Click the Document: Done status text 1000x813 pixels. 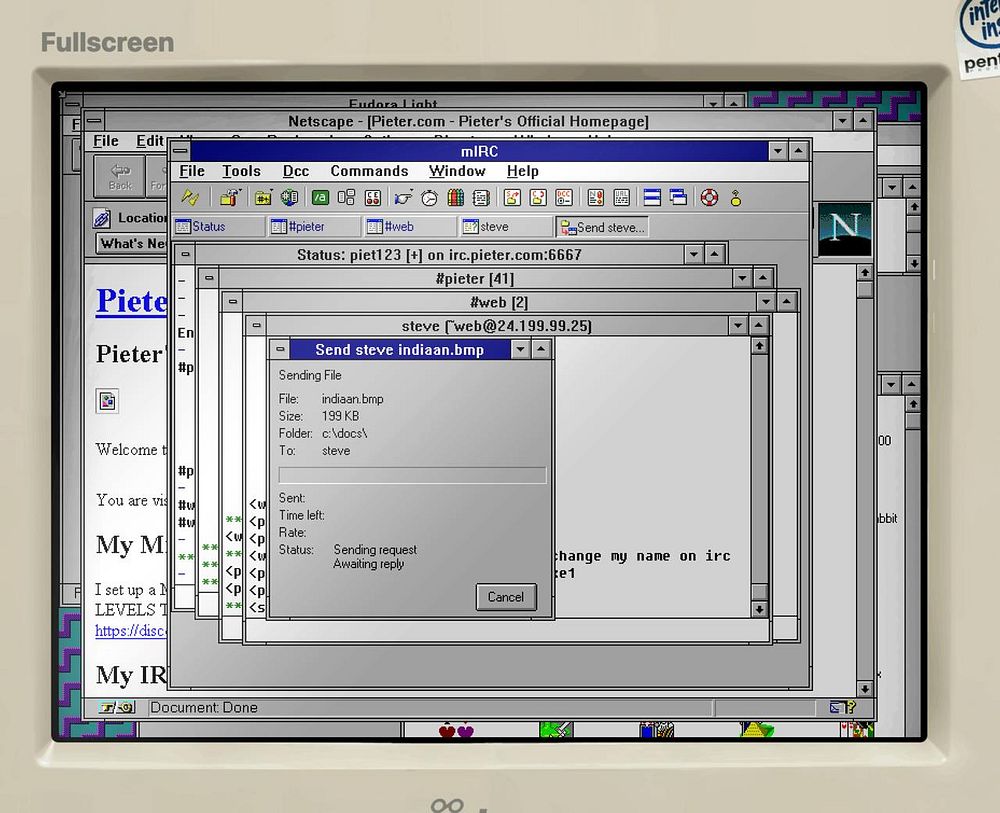(x=204, y=707)
